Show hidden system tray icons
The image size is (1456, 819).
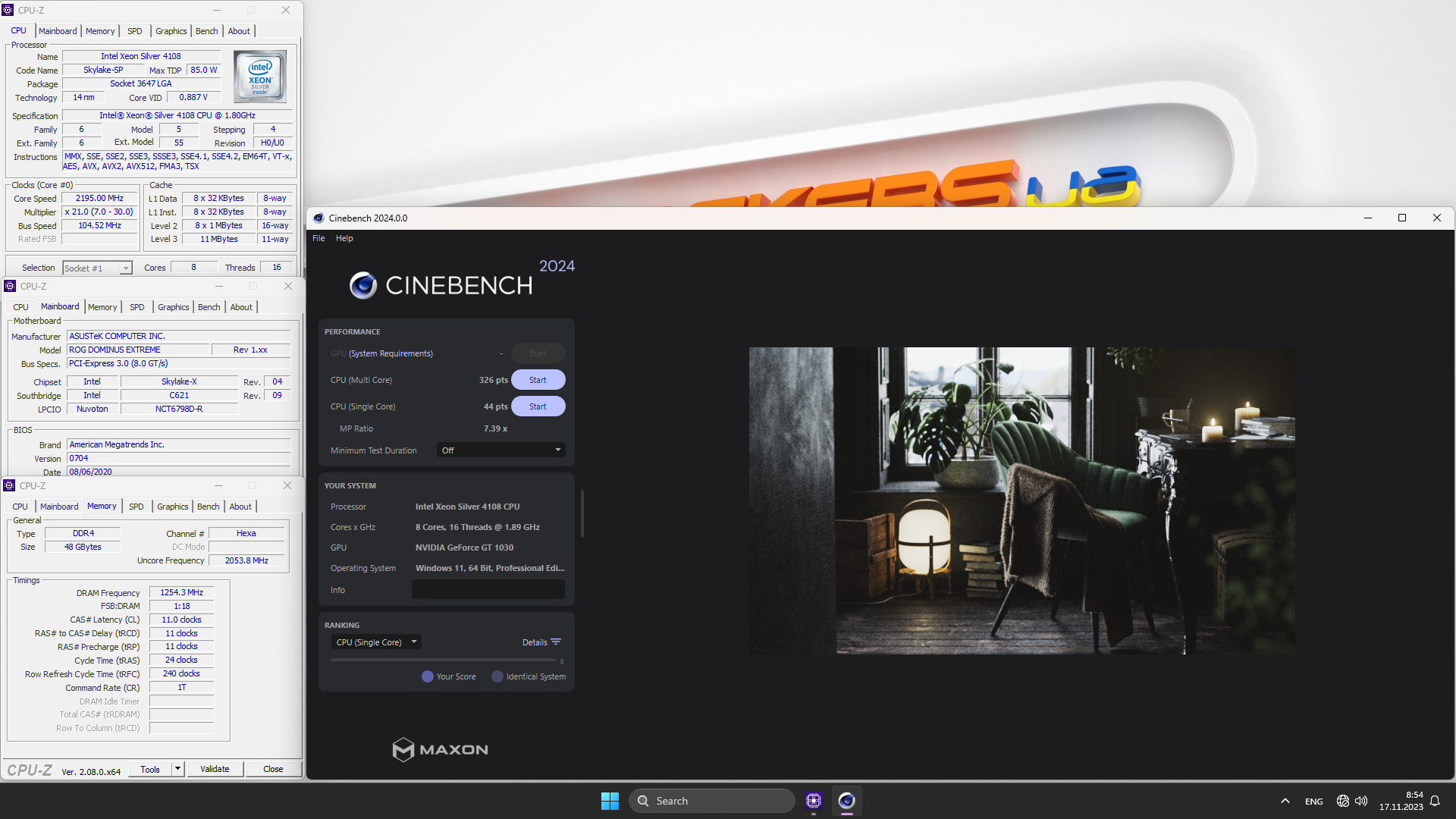pos(1285,801)
